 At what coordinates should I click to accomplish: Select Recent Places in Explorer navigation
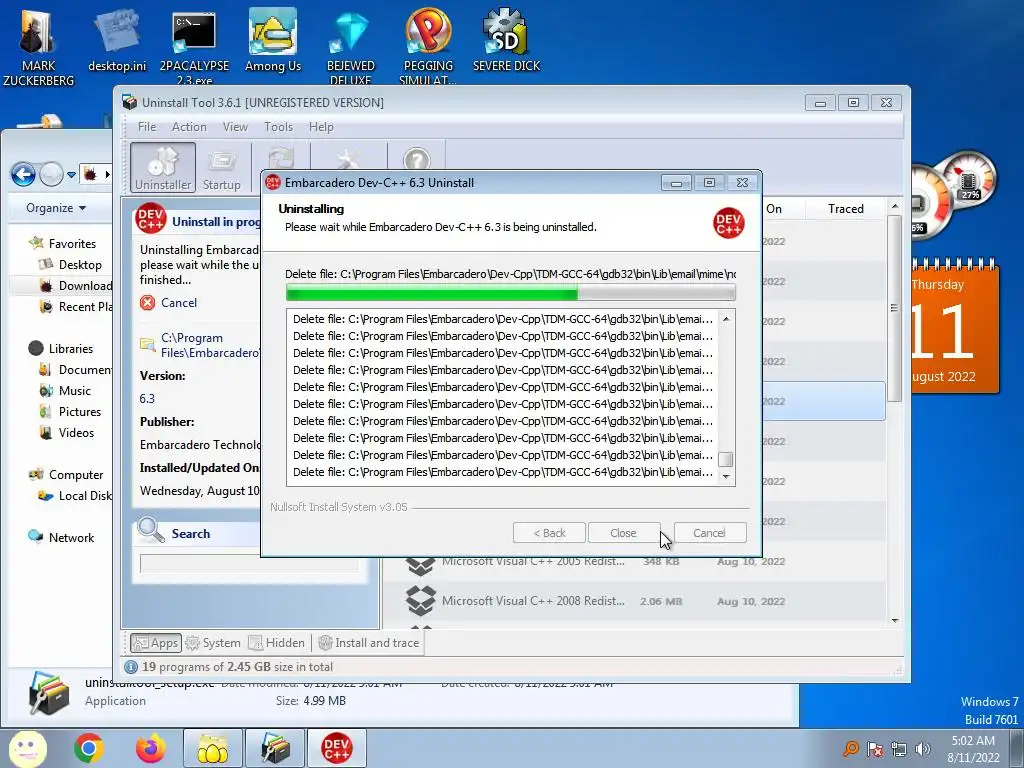coord(75,306)
